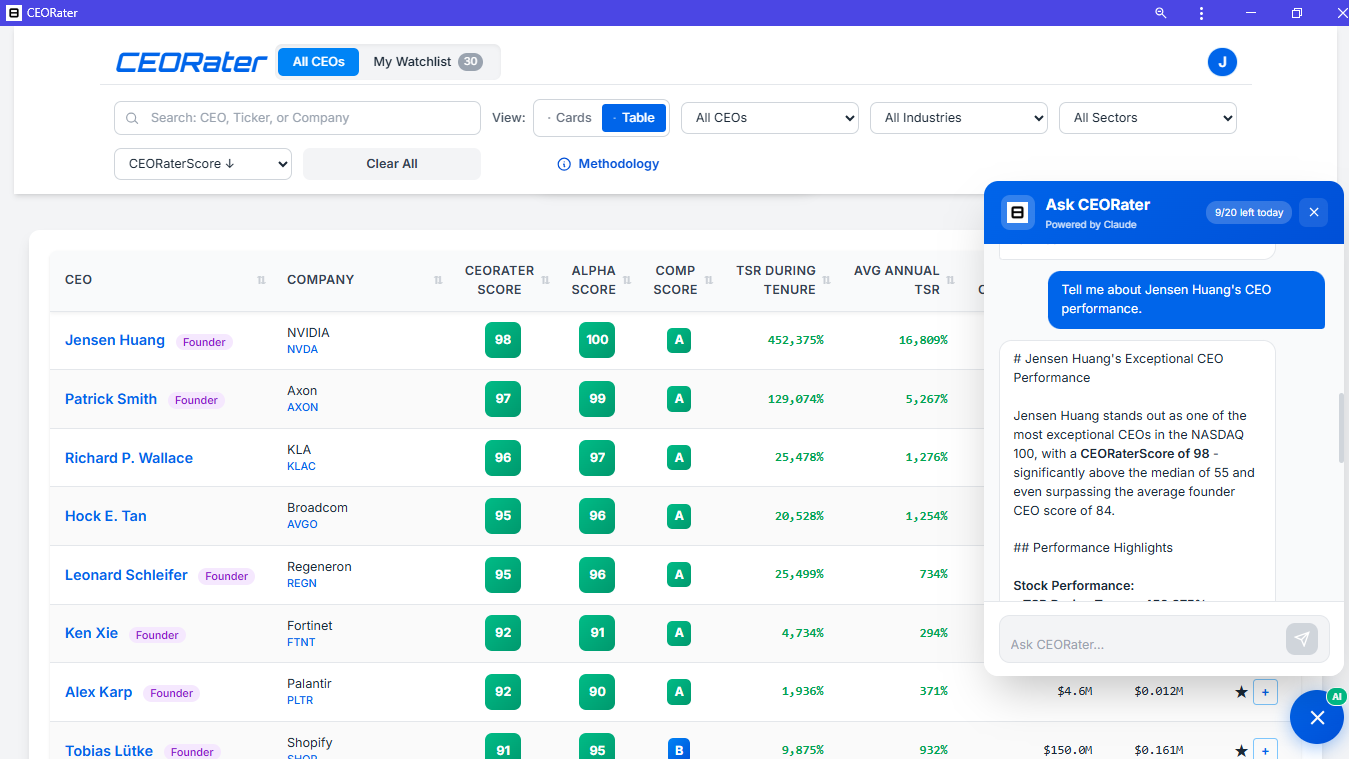Click the REGN ticker link
1349x759 pixels.
[302, 584]
